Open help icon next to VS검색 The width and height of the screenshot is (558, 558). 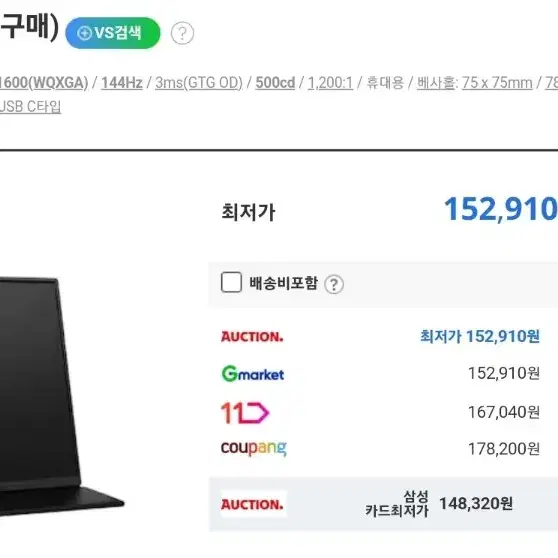click(x=182, y=33)
